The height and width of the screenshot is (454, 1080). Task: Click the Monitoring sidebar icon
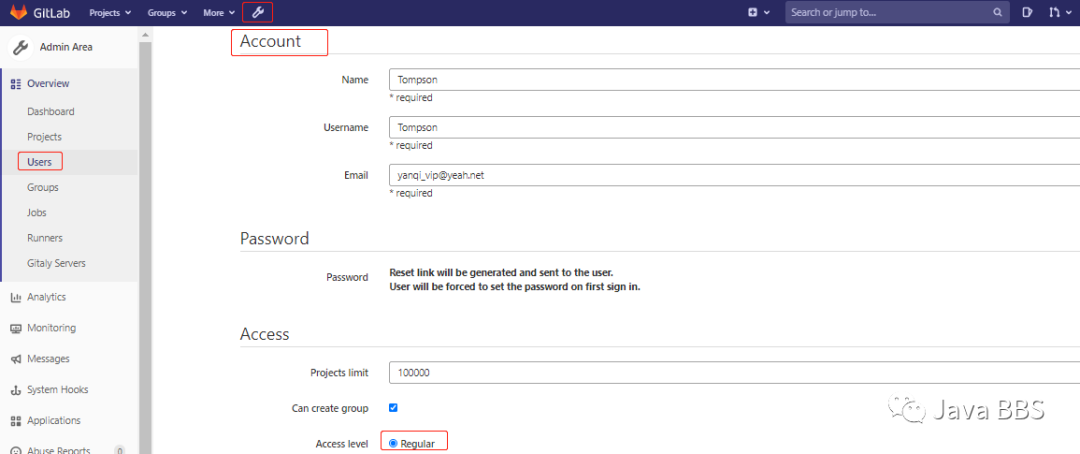(x=16, y=328)
